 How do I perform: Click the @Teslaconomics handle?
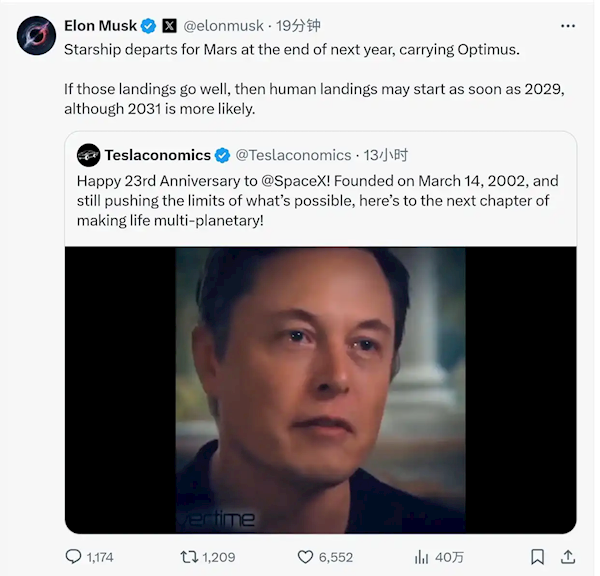(x=293, y=155)
